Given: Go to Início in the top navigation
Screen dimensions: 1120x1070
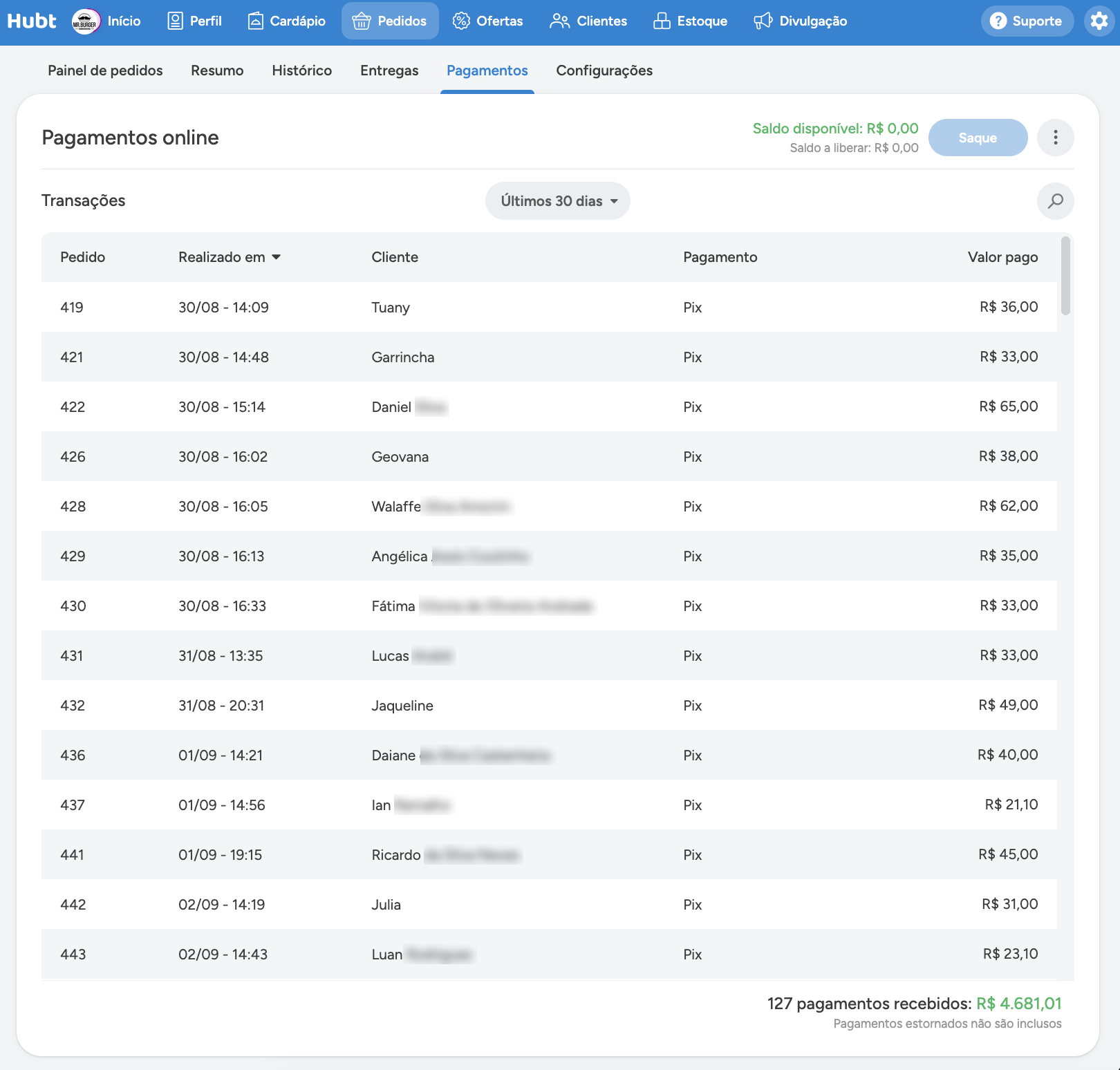Looking at the screenshot, I should (124, 21).
